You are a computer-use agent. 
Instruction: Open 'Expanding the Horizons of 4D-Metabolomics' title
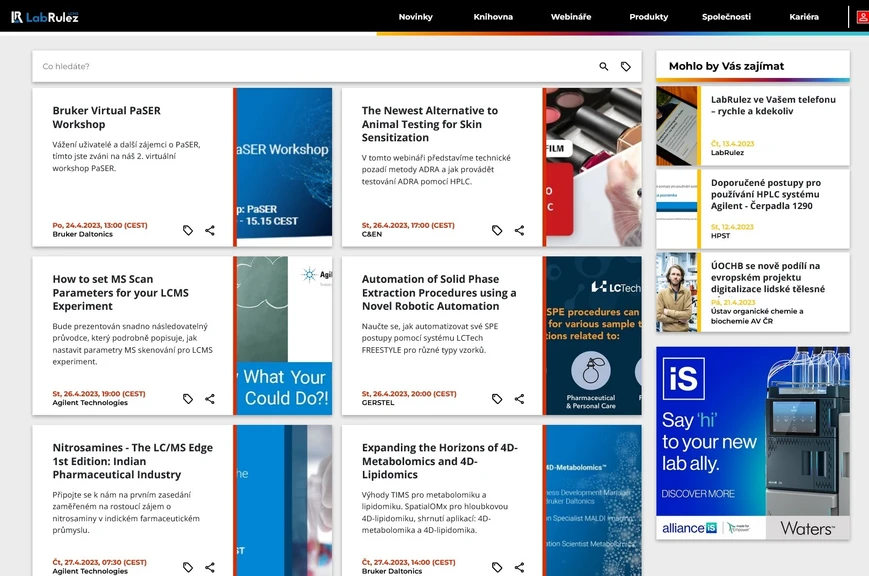tap(439, 461)
